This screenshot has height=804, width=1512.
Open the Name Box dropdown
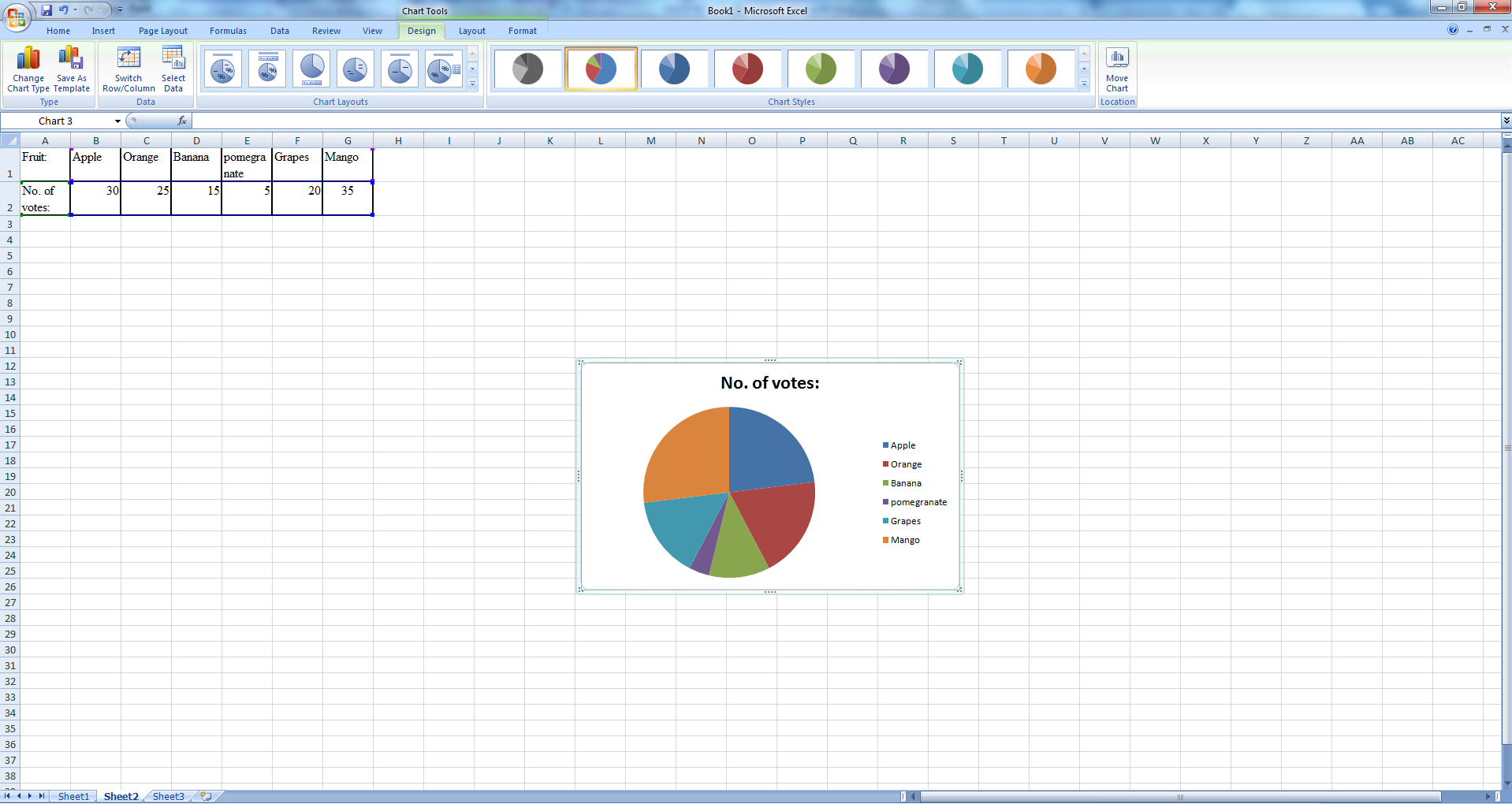click(x=117, y=121)
